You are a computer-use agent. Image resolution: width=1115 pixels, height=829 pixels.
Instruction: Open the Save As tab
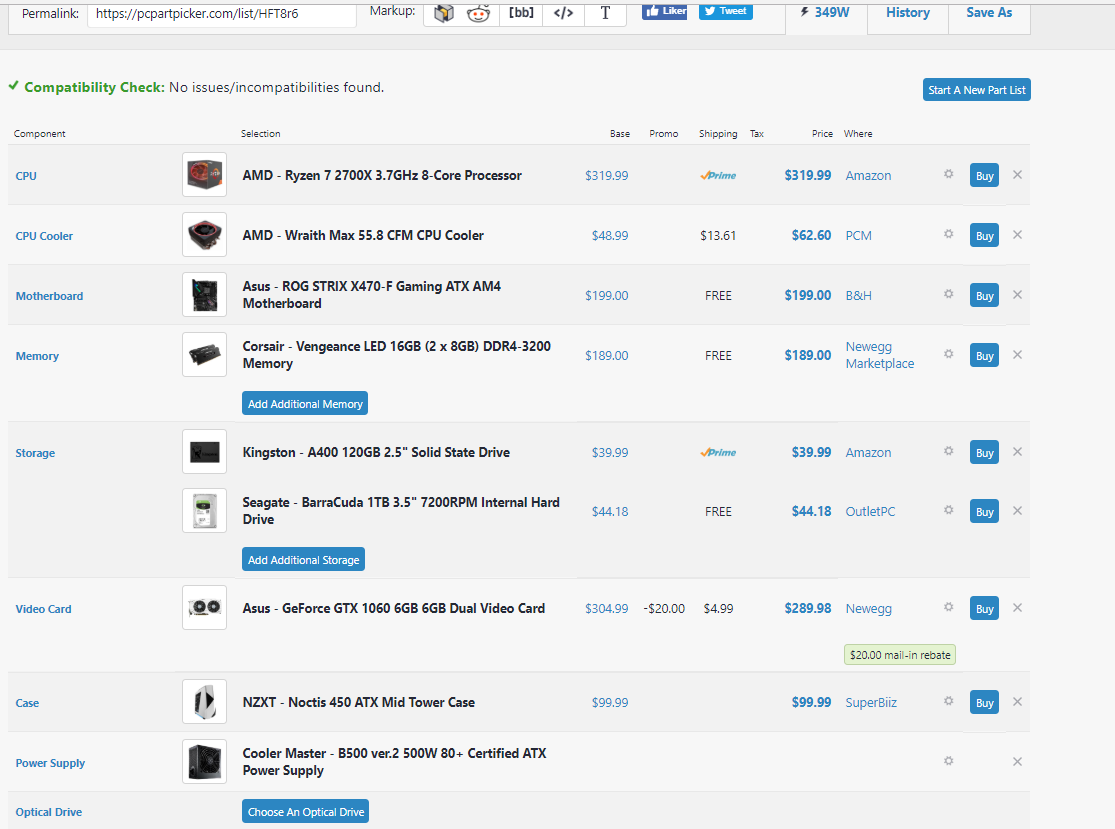pyautogui.click(x=989, y=13)
